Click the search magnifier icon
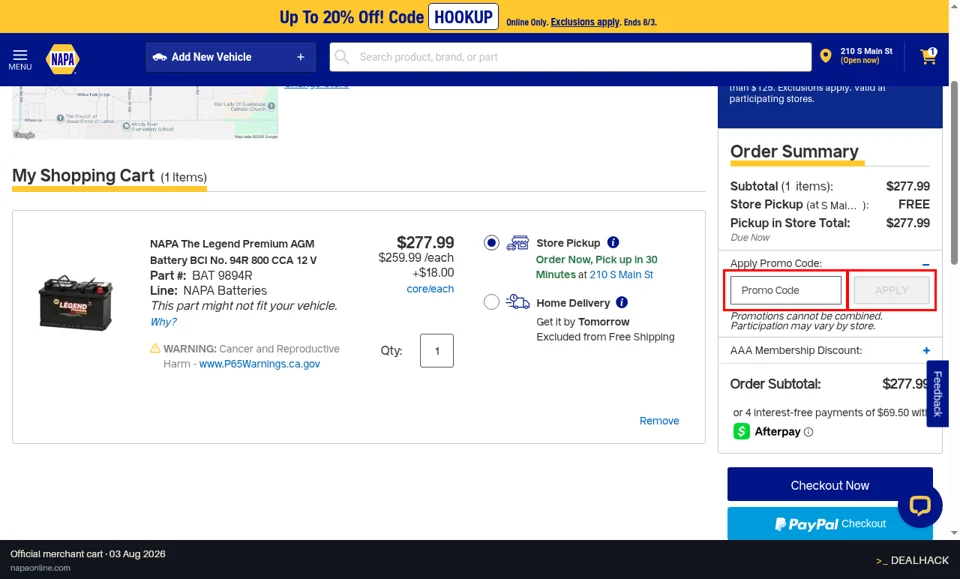This screenshot has width=960, height=579. 342,57
